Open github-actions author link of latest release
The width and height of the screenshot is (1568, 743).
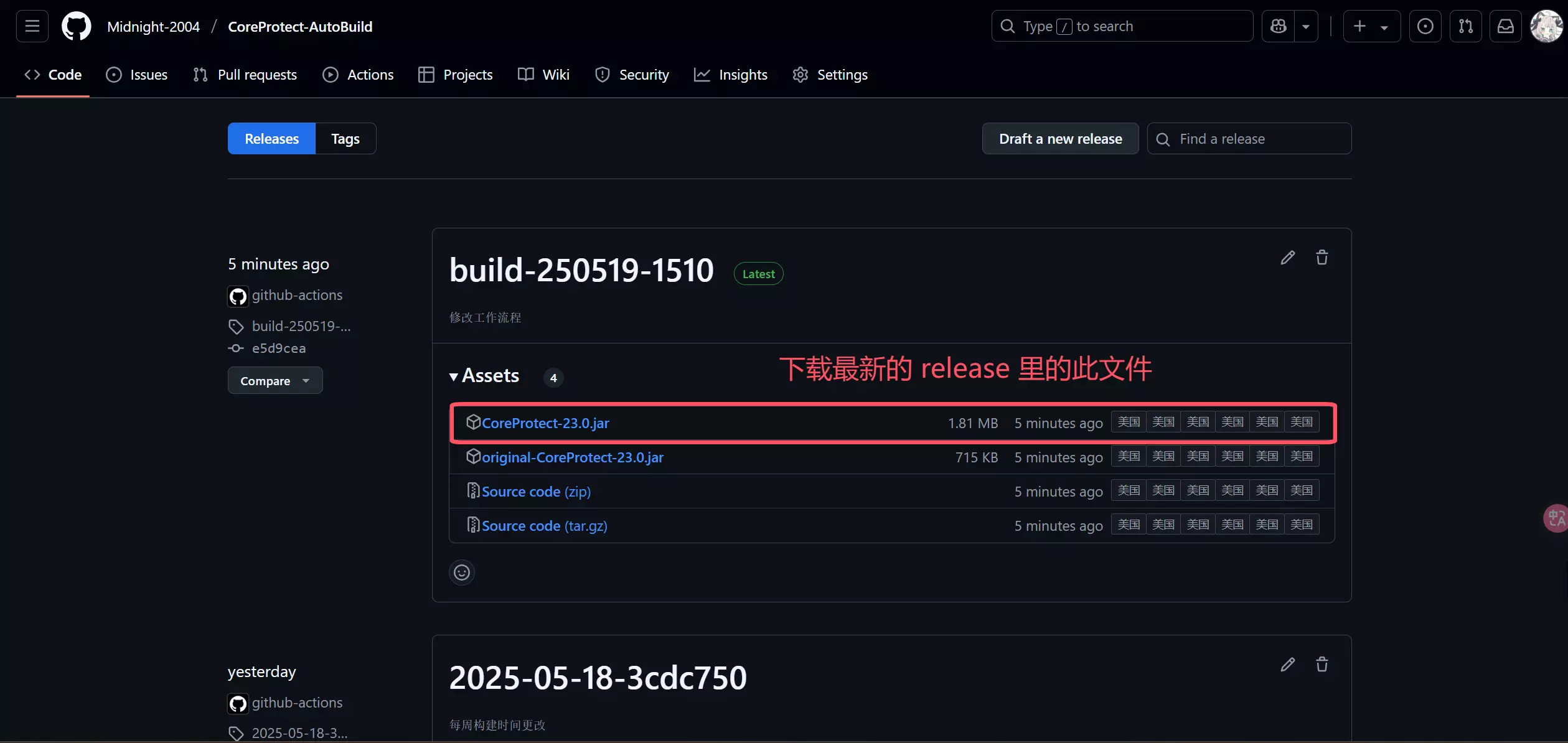(297, 295)
